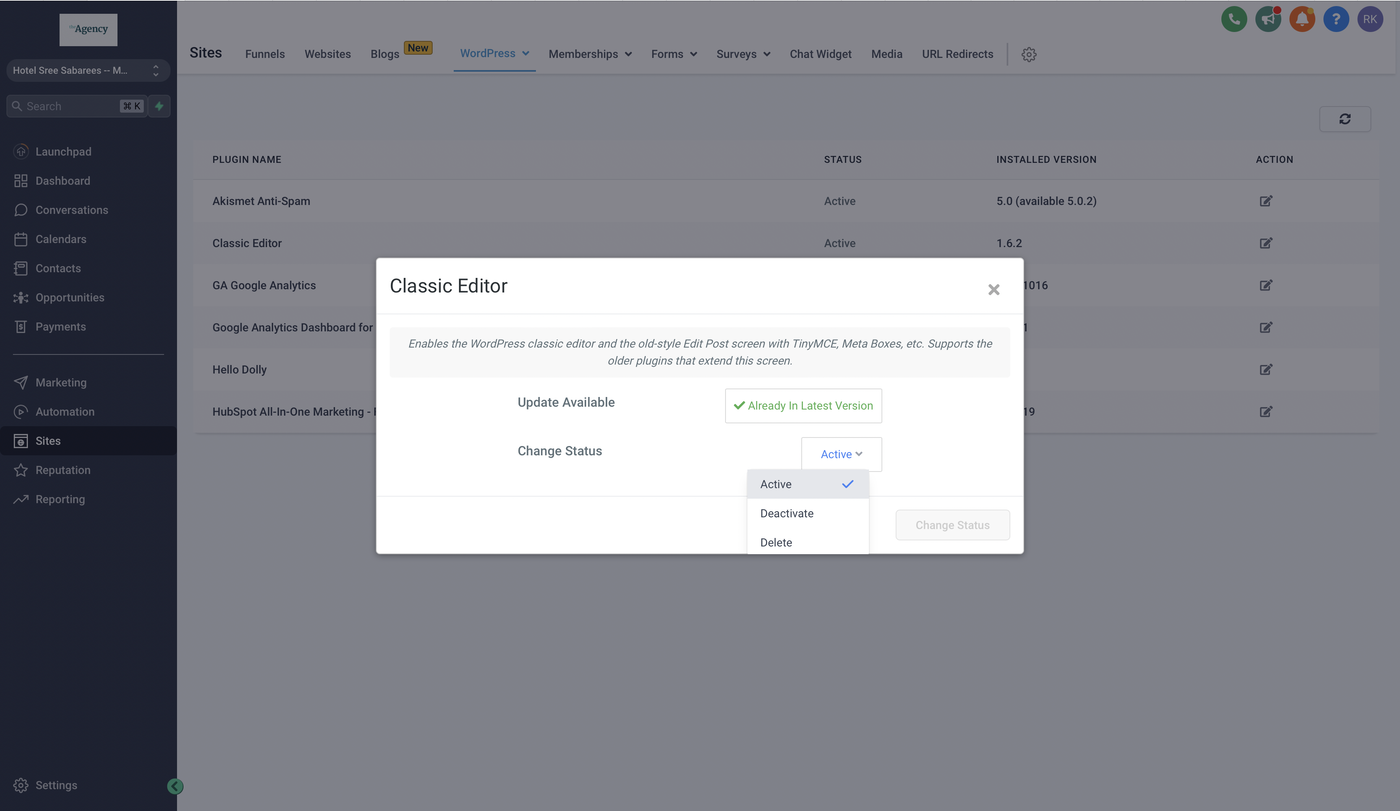The height and width of the screenshot is (811, 1400).
Task: Expand the Memberships dropdown
Action: [590, 54]
